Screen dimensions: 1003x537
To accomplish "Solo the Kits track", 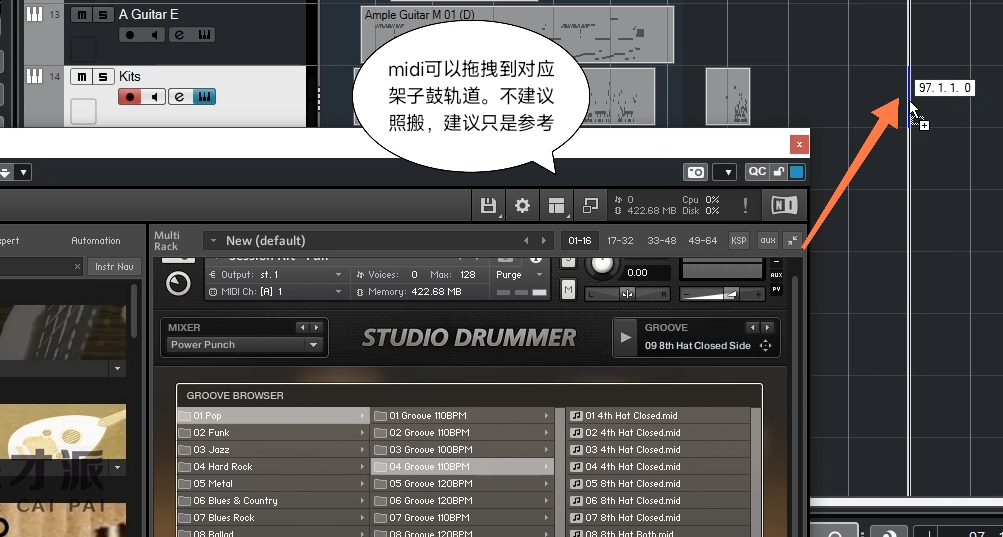I will [102, 77].
